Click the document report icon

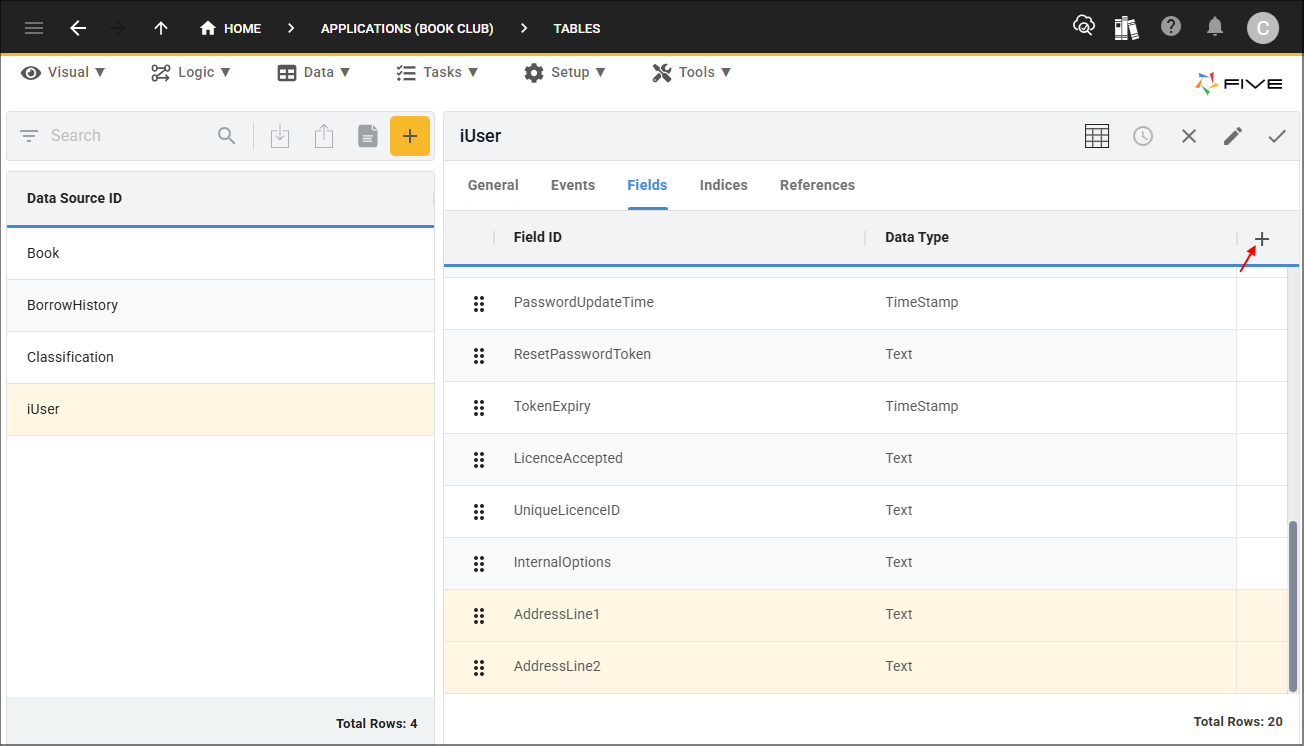tap(368, 136)
